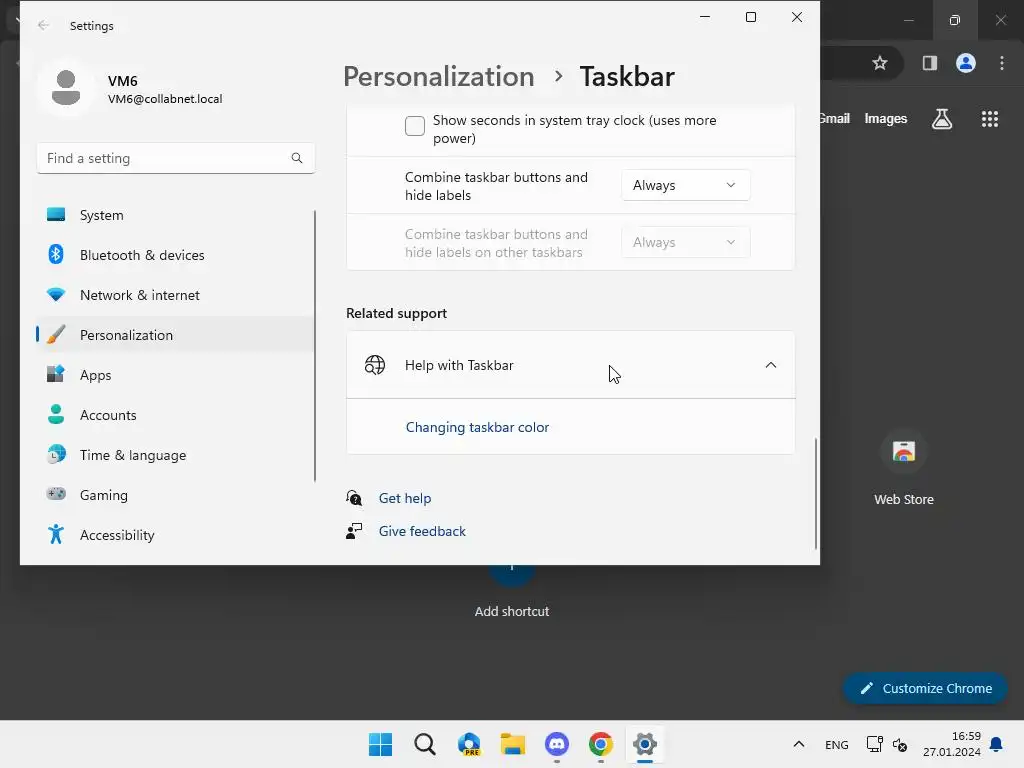Open Apps settings category
This screenshot has width=1024, height=768.
pyautogui.click(x=175, y=375)
